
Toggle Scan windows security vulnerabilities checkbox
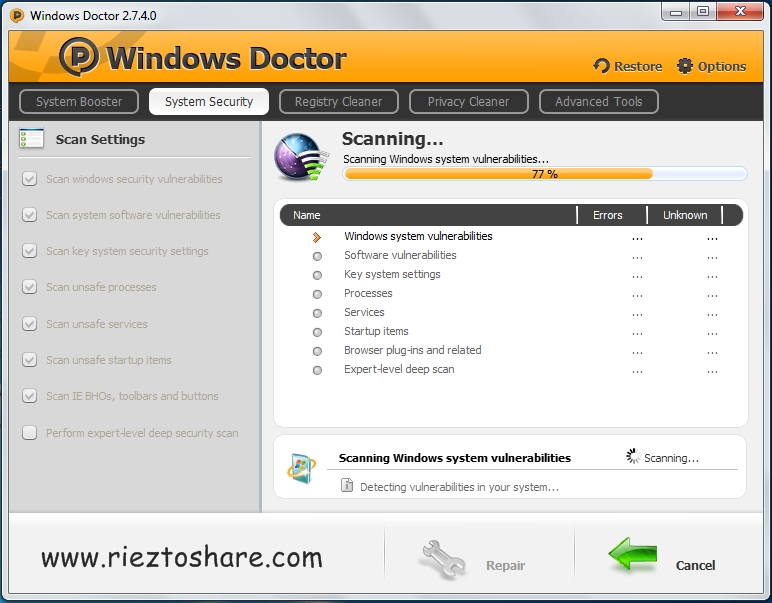coord(30,179)
